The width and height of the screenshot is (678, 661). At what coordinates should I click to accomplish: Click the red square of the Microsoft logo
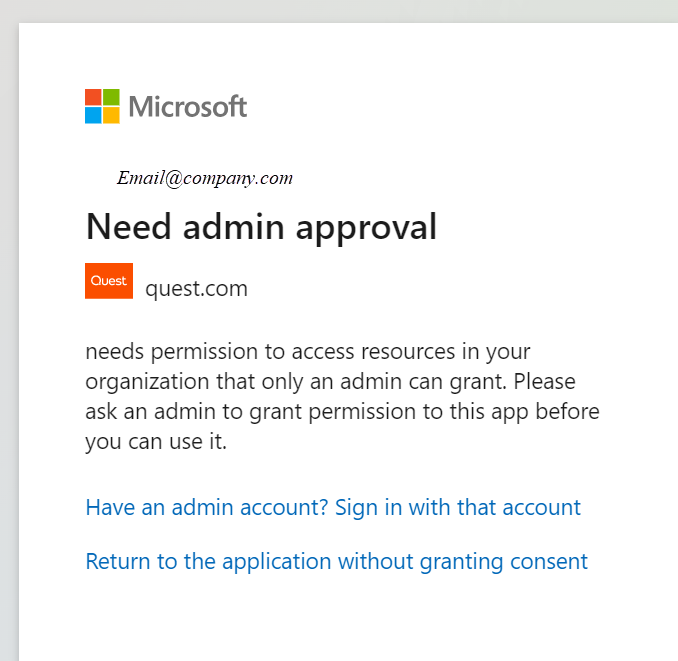coord(93,97)
